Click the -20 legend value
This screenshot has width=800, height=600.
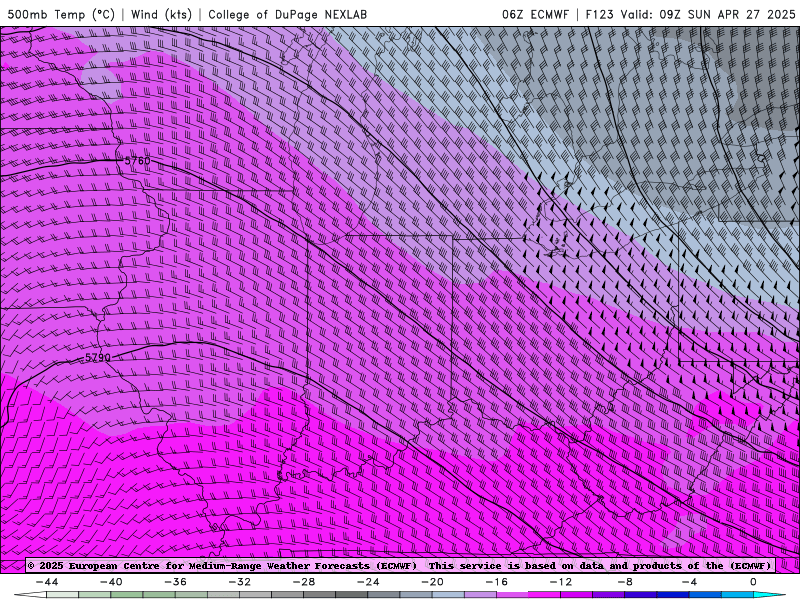pos(432,582)
